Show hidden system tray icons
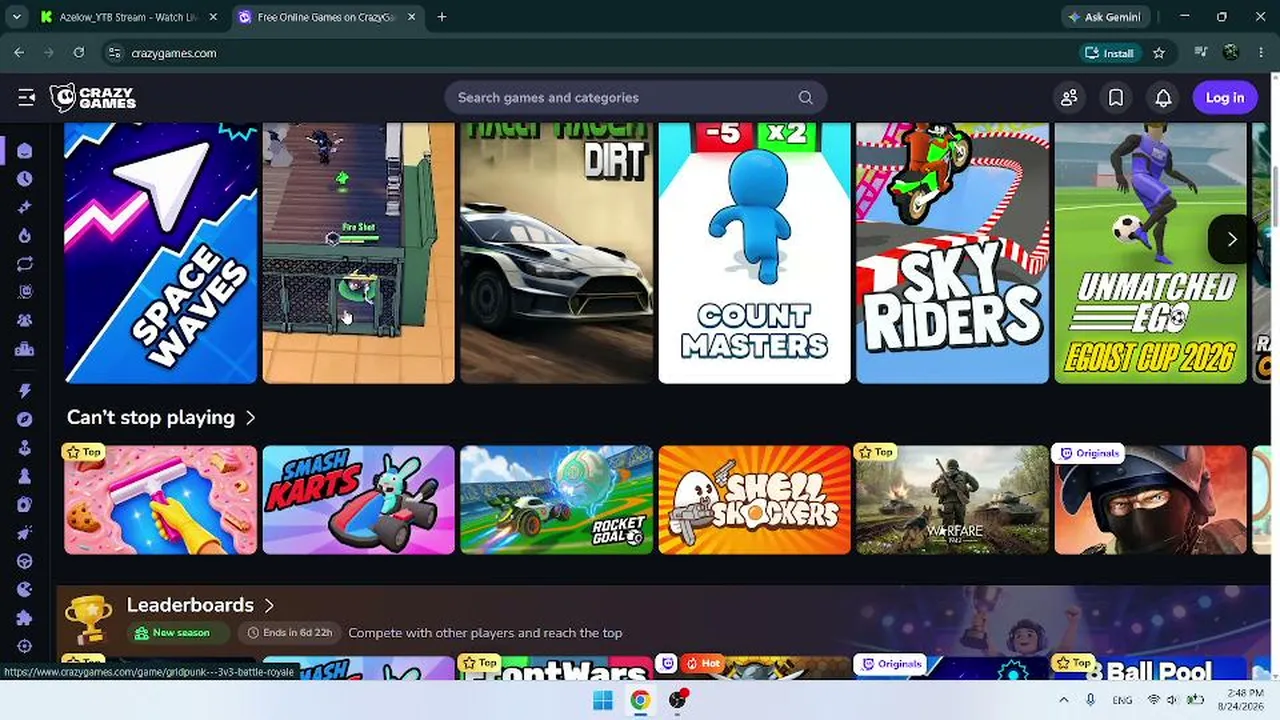The height and width of the screenshot is (720, 1280). click(1063, 700)
